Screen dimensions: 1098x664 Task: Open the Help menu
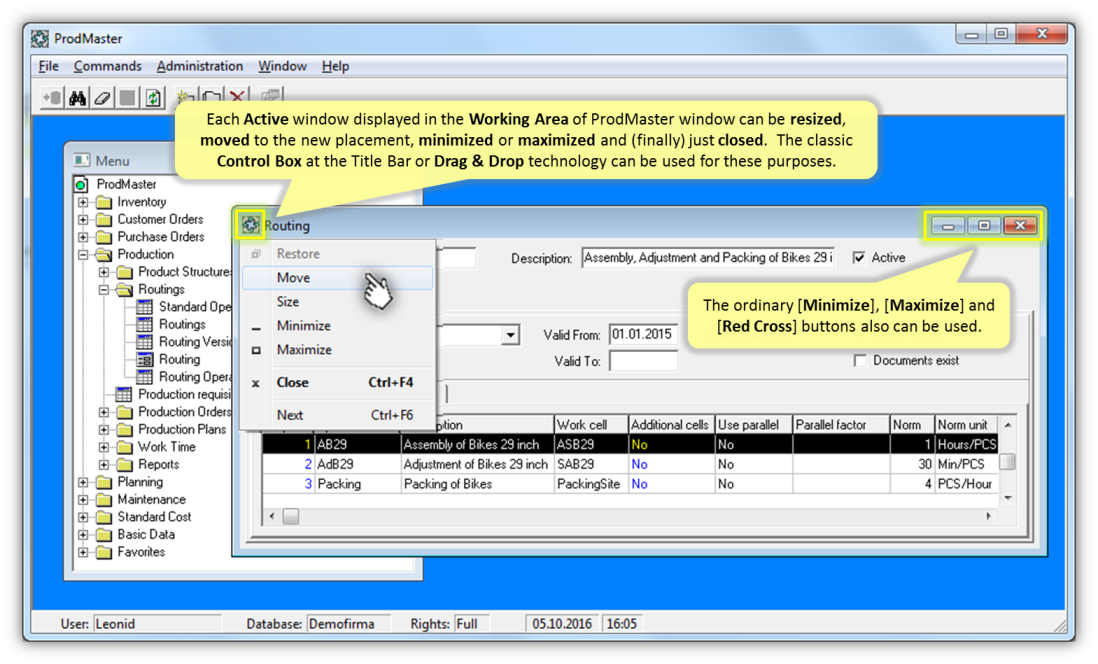(335, 66)
